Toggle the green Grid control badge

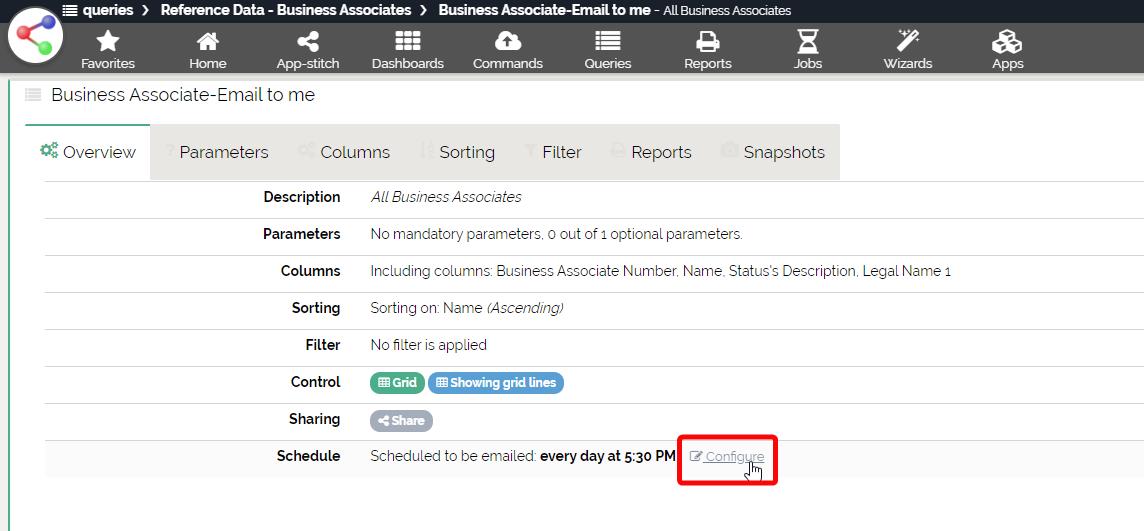(397, 383)
